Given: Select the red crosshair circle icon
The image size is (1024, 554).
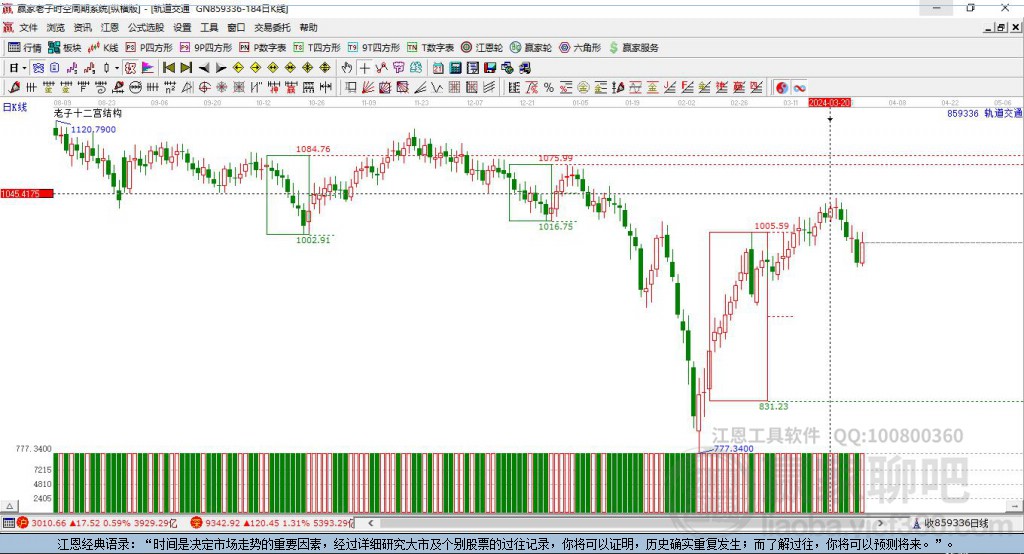Looking at the screenshot, I should coord(204,87).
